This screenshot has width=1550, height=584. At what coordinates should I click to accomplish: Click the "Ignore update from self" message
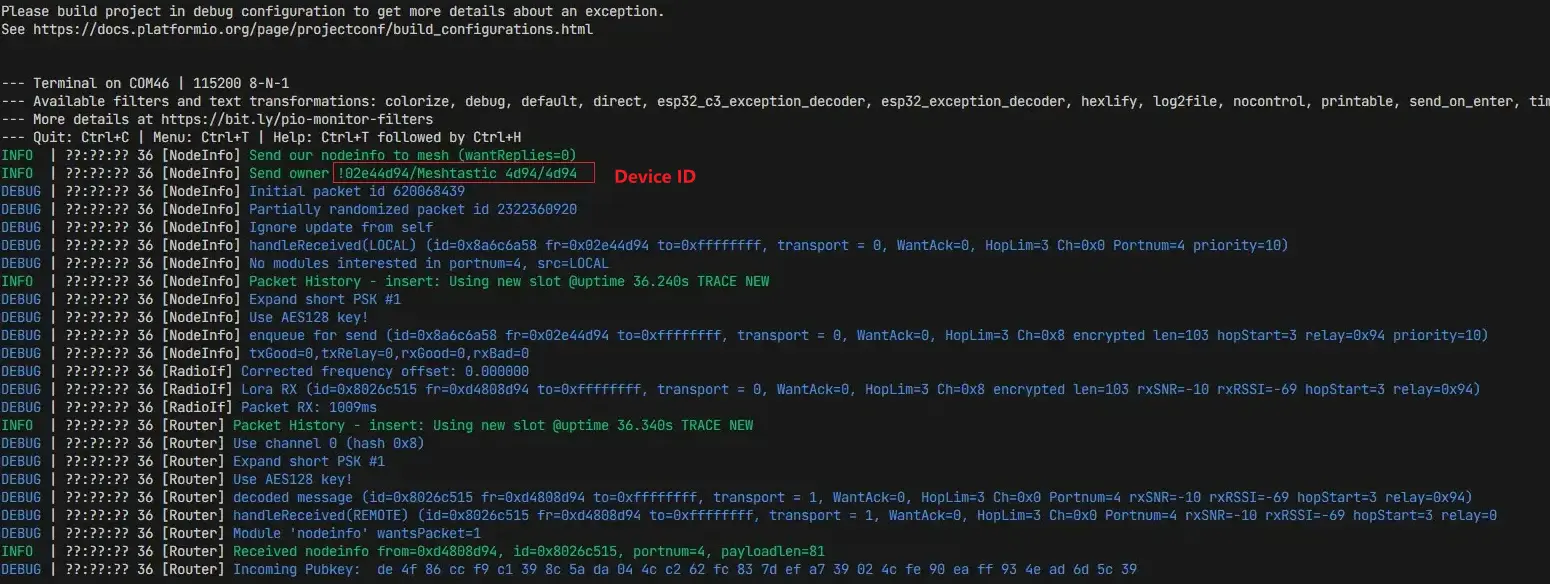point(340,227)
